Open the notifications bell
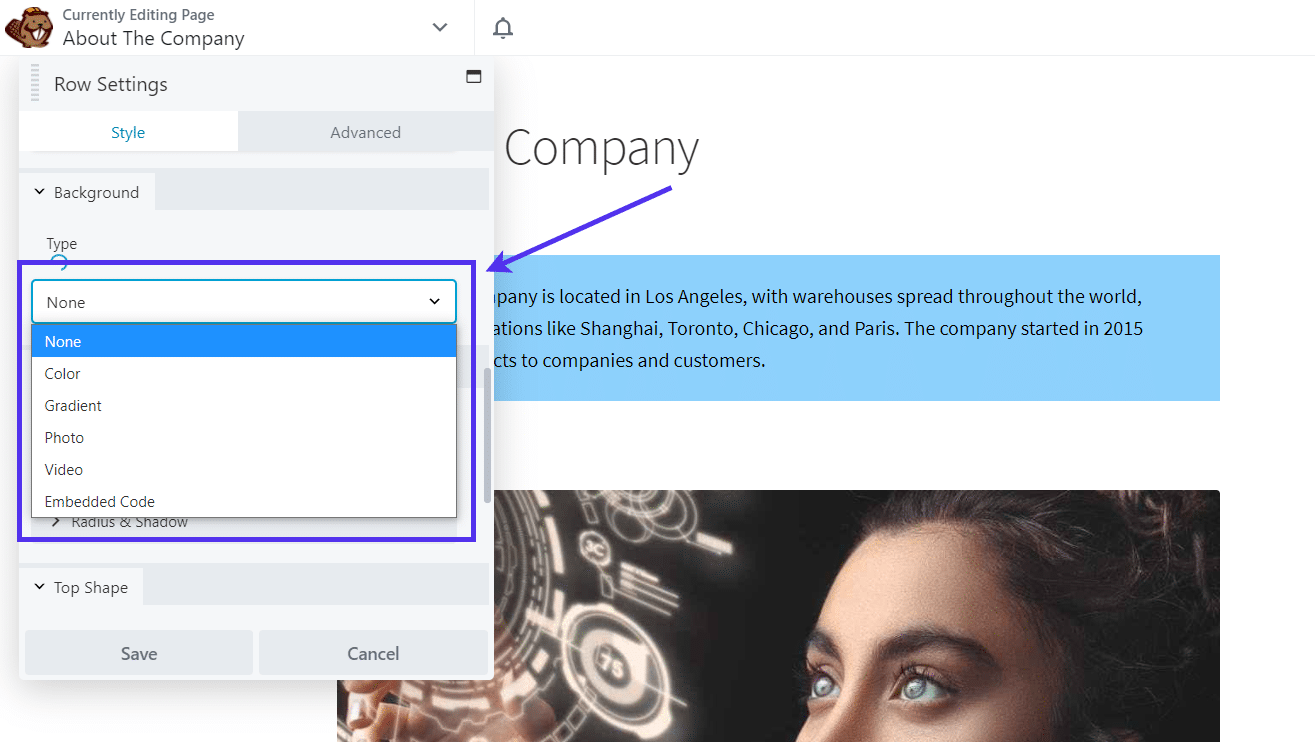1315x742 pixels. (x=502, y=28)
